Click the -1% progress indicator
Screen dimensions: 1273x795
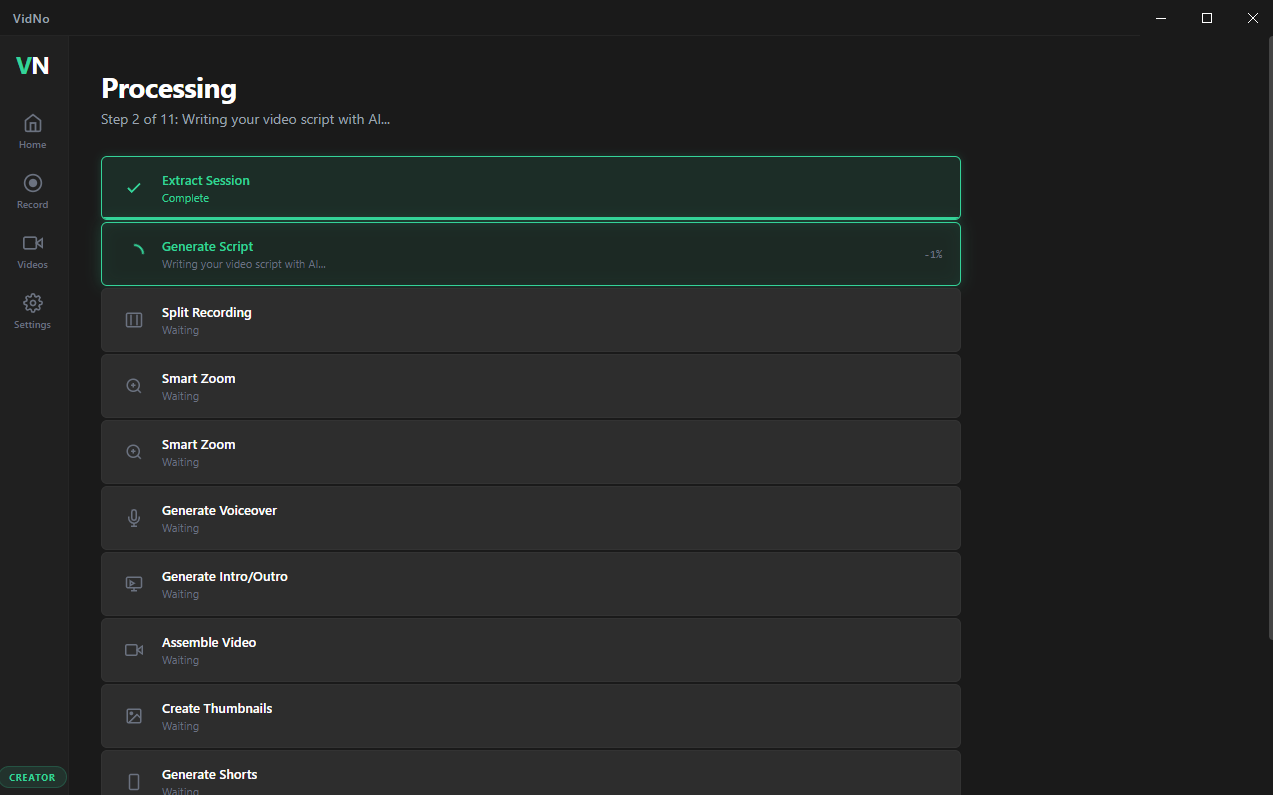(x=932, y=255)
